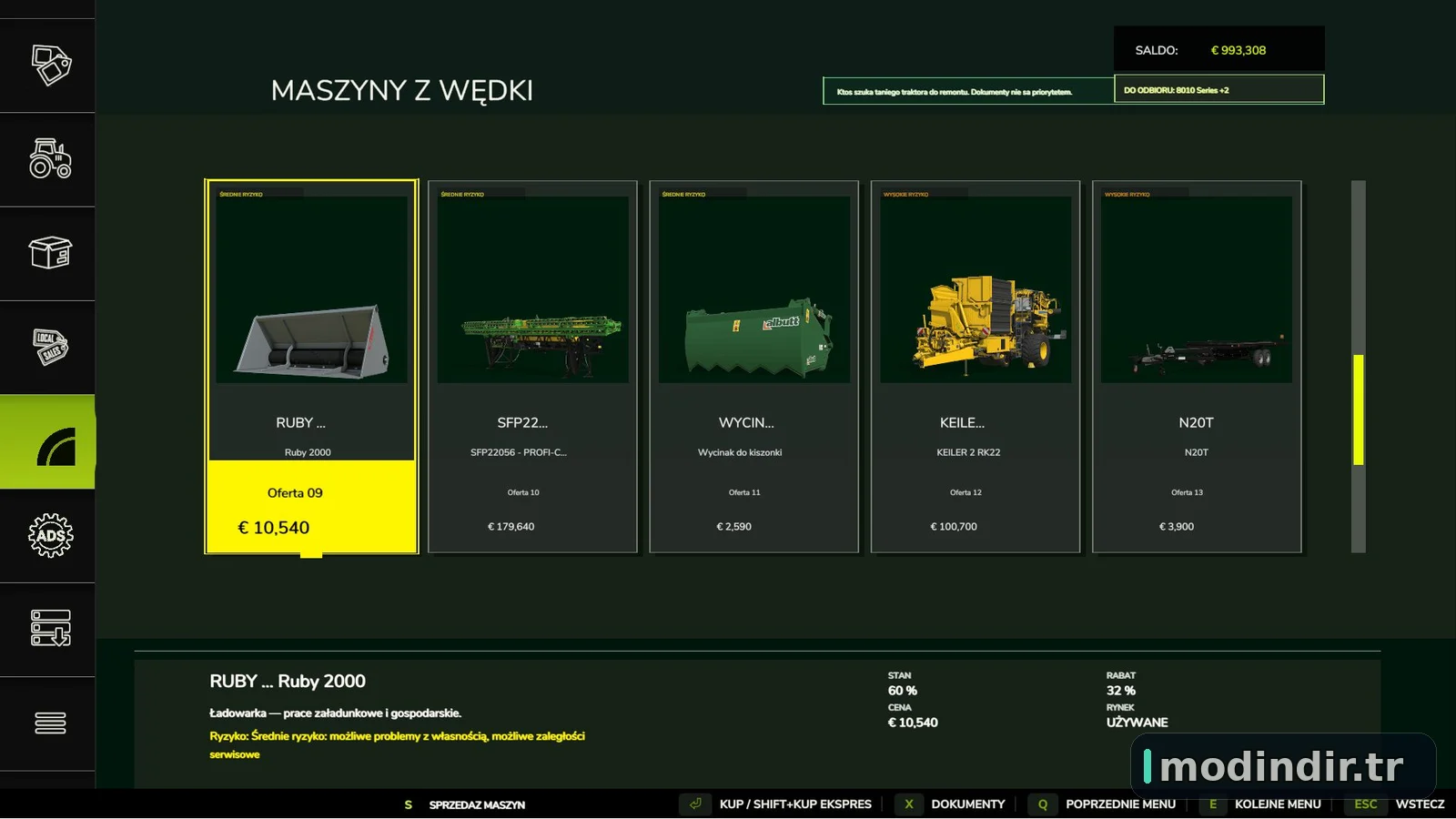
Task: Open the server download list icon
Action: [51, 628]
